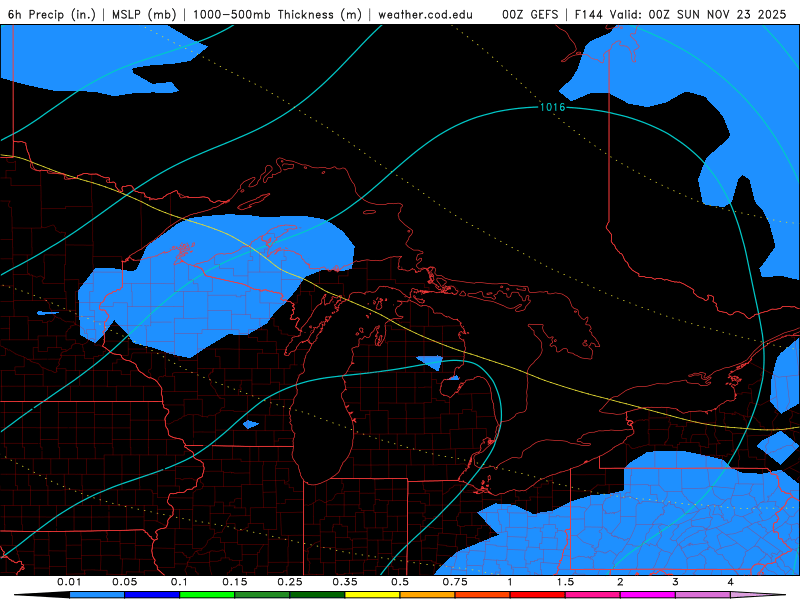
Task: Select the pink 1.5–2 legend swatch
Action: 593,595
